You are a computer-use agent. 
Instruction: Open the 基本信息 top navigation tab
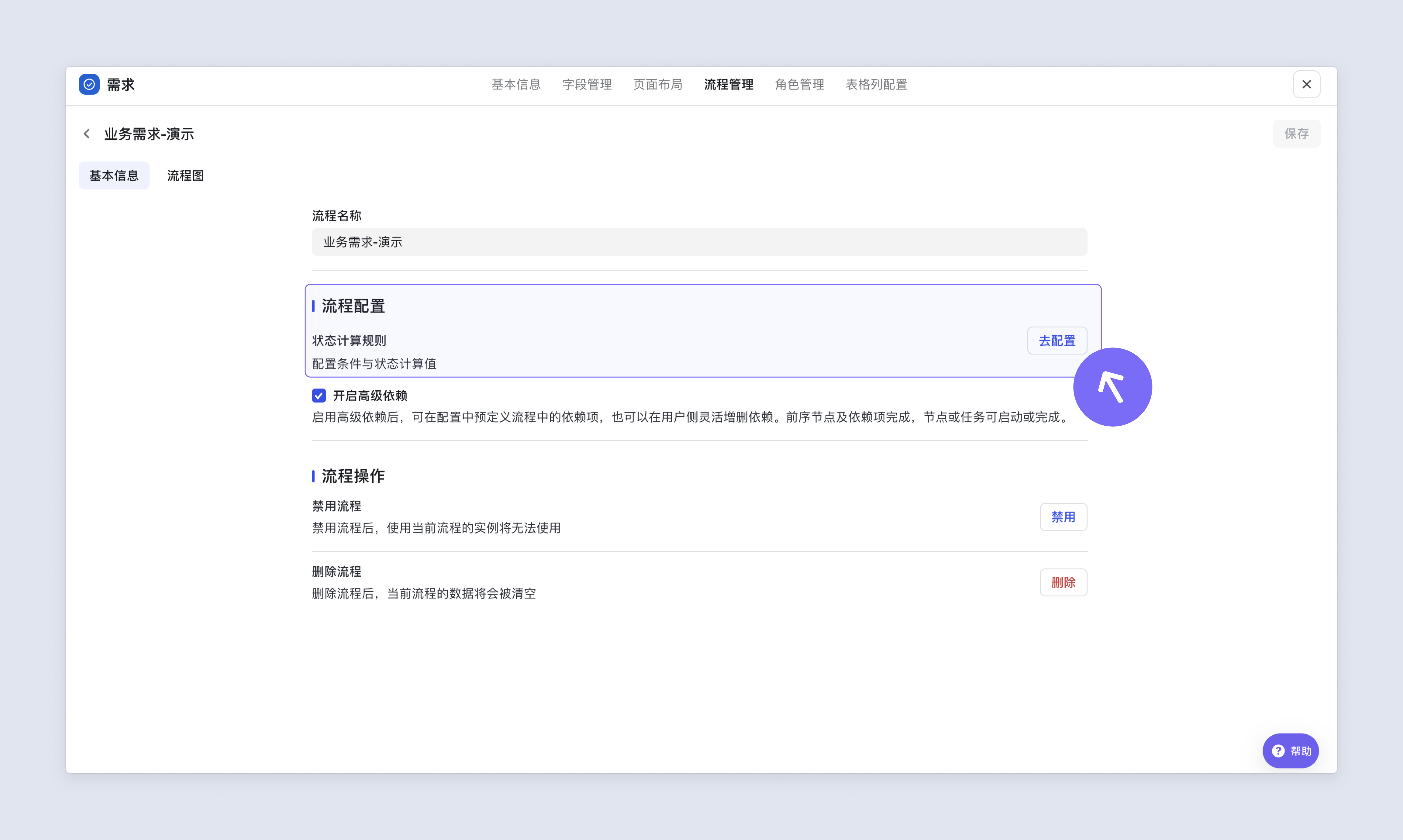point(516,84)
